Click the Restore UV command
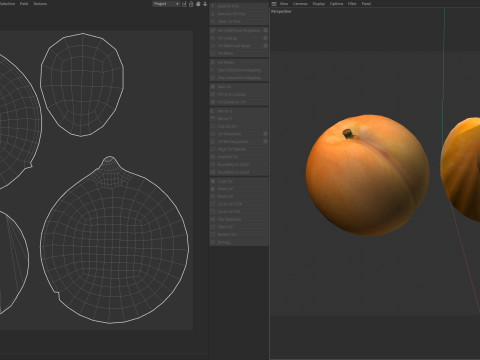This screenshot has width=480, height=360. click(239, 235)
